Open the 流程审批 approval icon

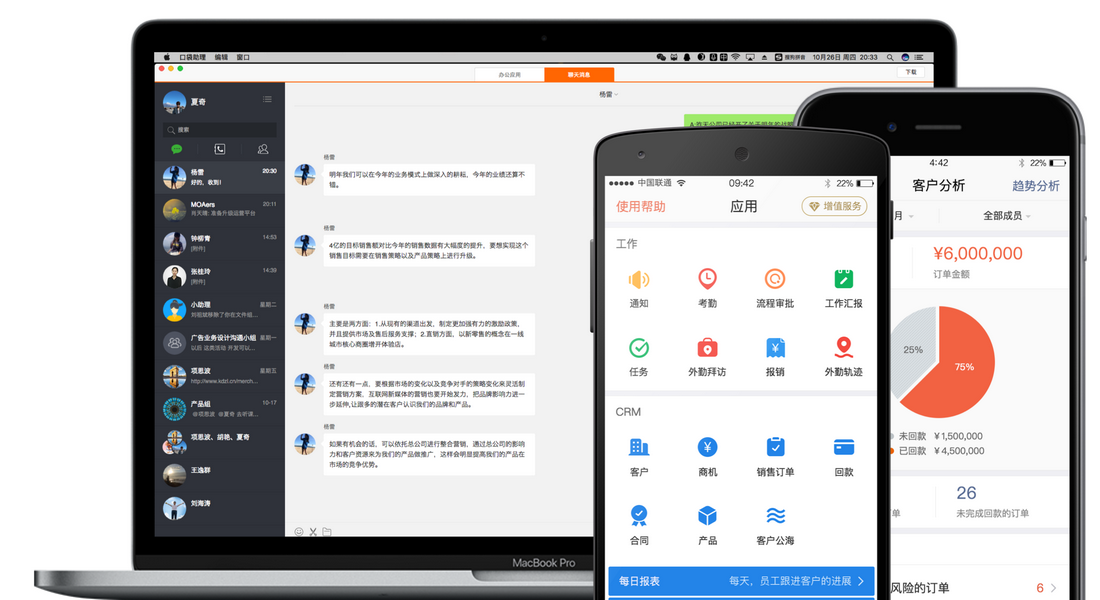(775, 279)
